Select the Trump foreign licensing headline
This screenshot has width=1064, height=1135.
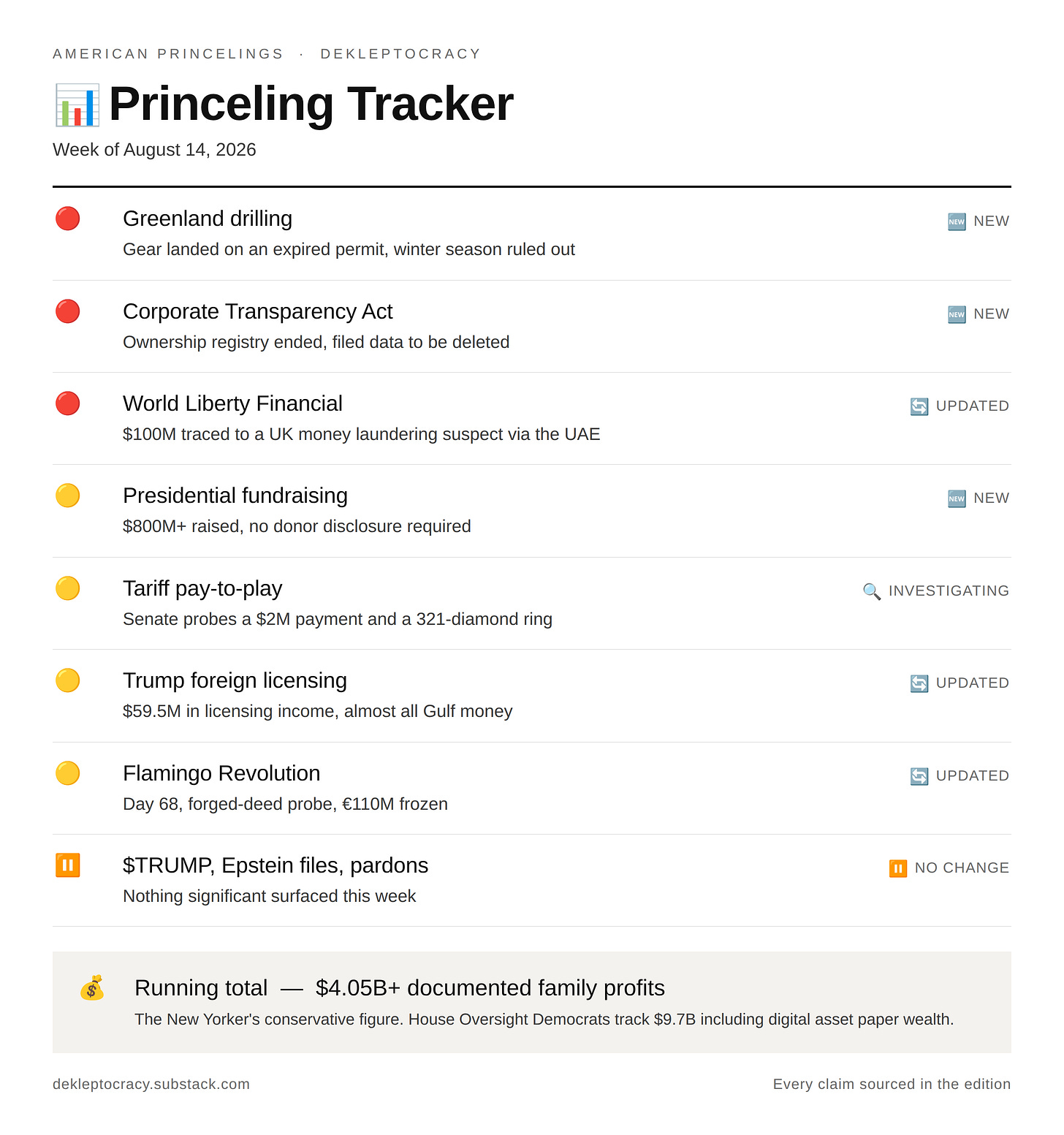coord(235,680)
